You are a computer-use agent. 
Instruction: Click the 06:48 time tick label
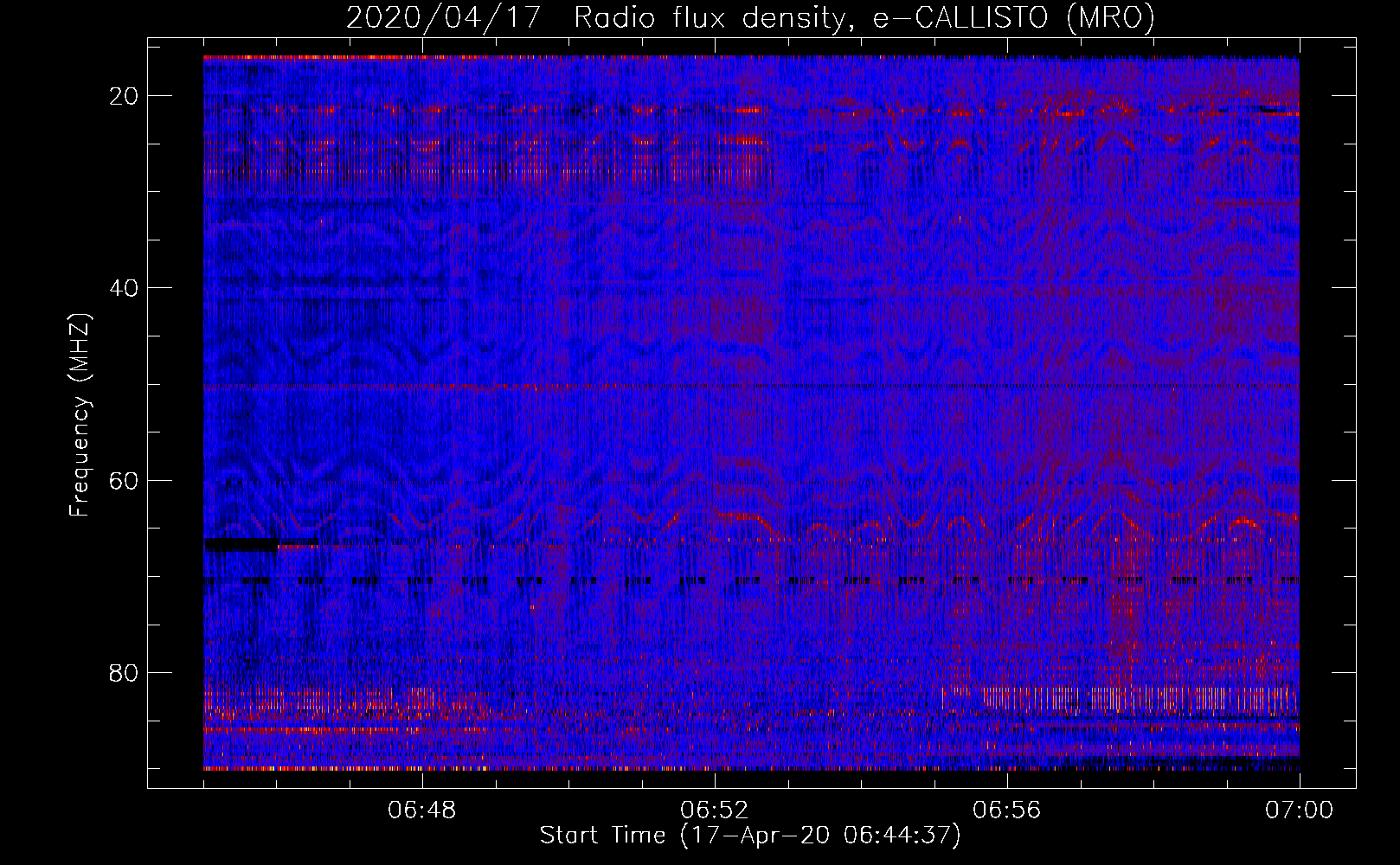(x=422, y=811)
